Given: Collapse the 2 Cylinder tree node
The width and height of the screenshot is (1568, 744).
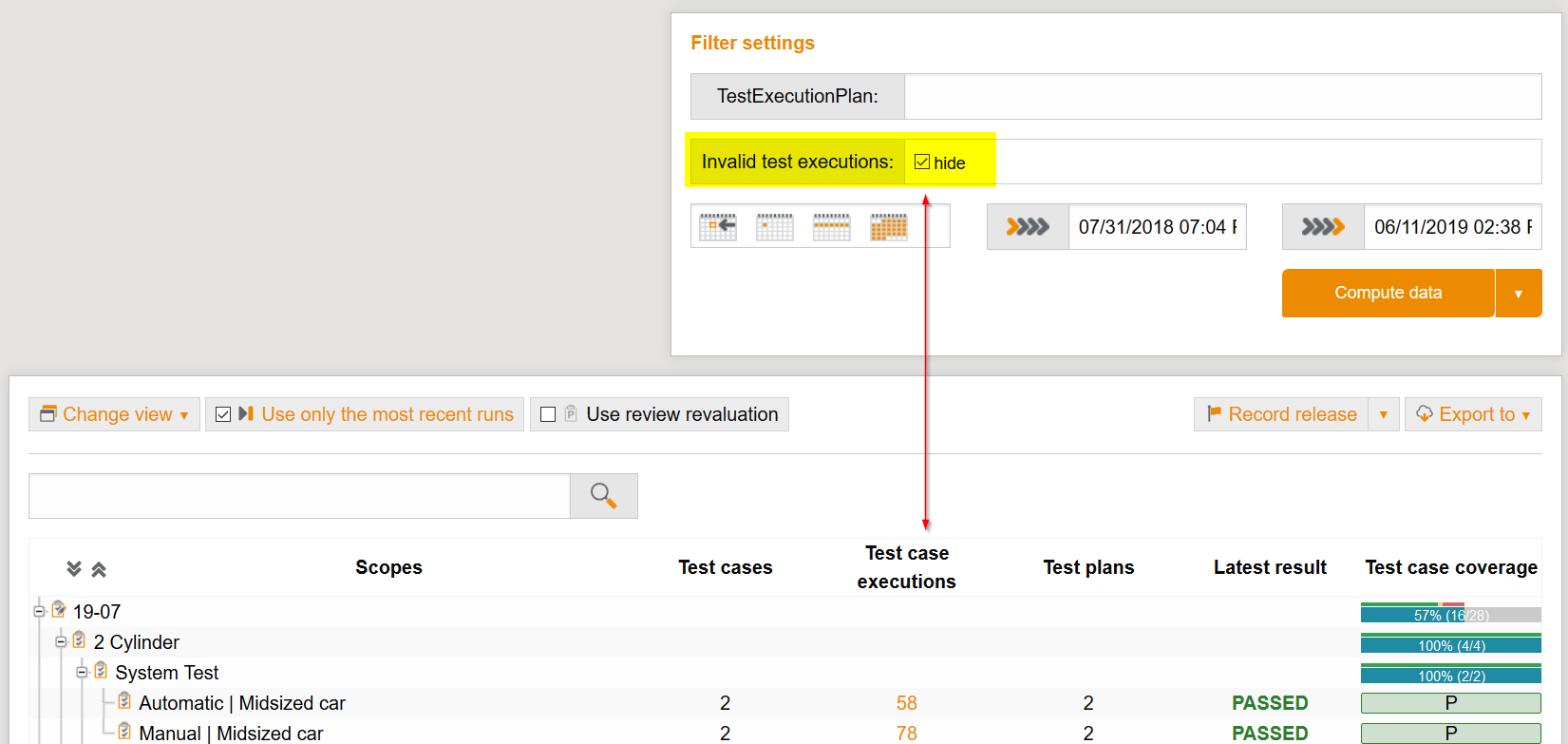Looking at the screenshot, I should [61, 642].
